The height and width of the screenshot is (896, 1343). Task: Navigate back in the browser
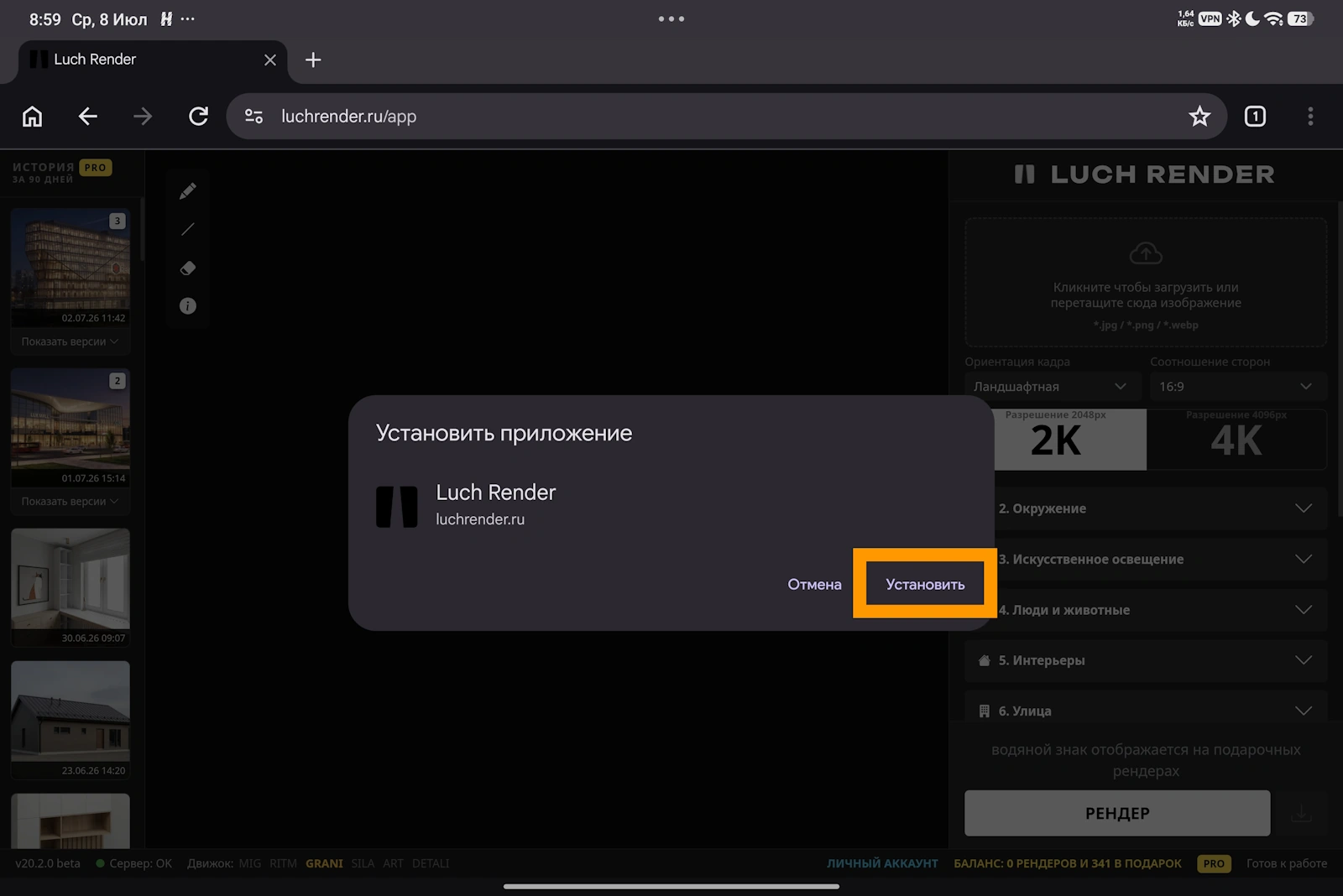point(88,117)
